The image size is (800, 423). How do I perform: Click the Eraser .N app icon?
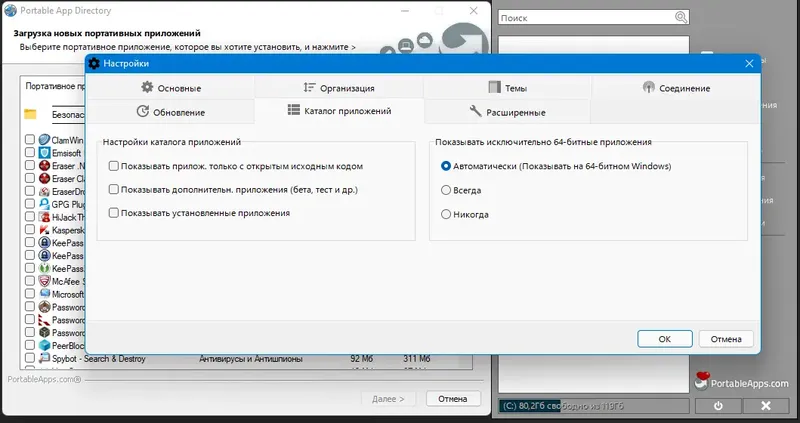(x=44, y=165)
